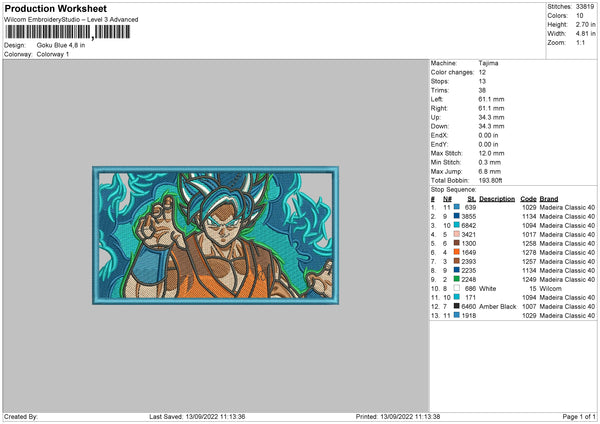600x424 pixels.
Task: Select the Stops label
Action: (440, 81)
